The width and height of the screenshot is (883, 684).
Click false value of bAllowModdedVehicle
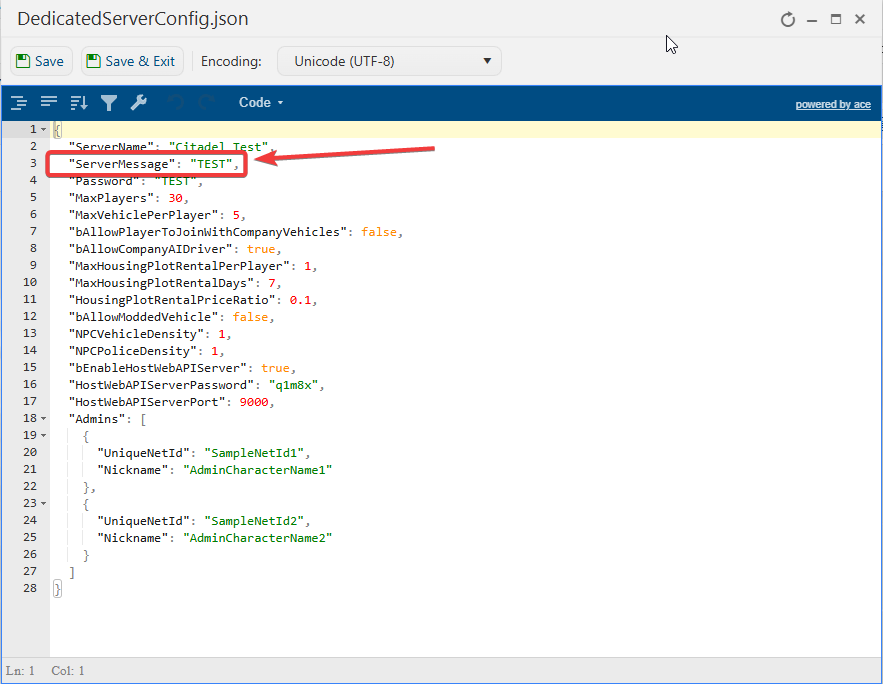(250, 317)
